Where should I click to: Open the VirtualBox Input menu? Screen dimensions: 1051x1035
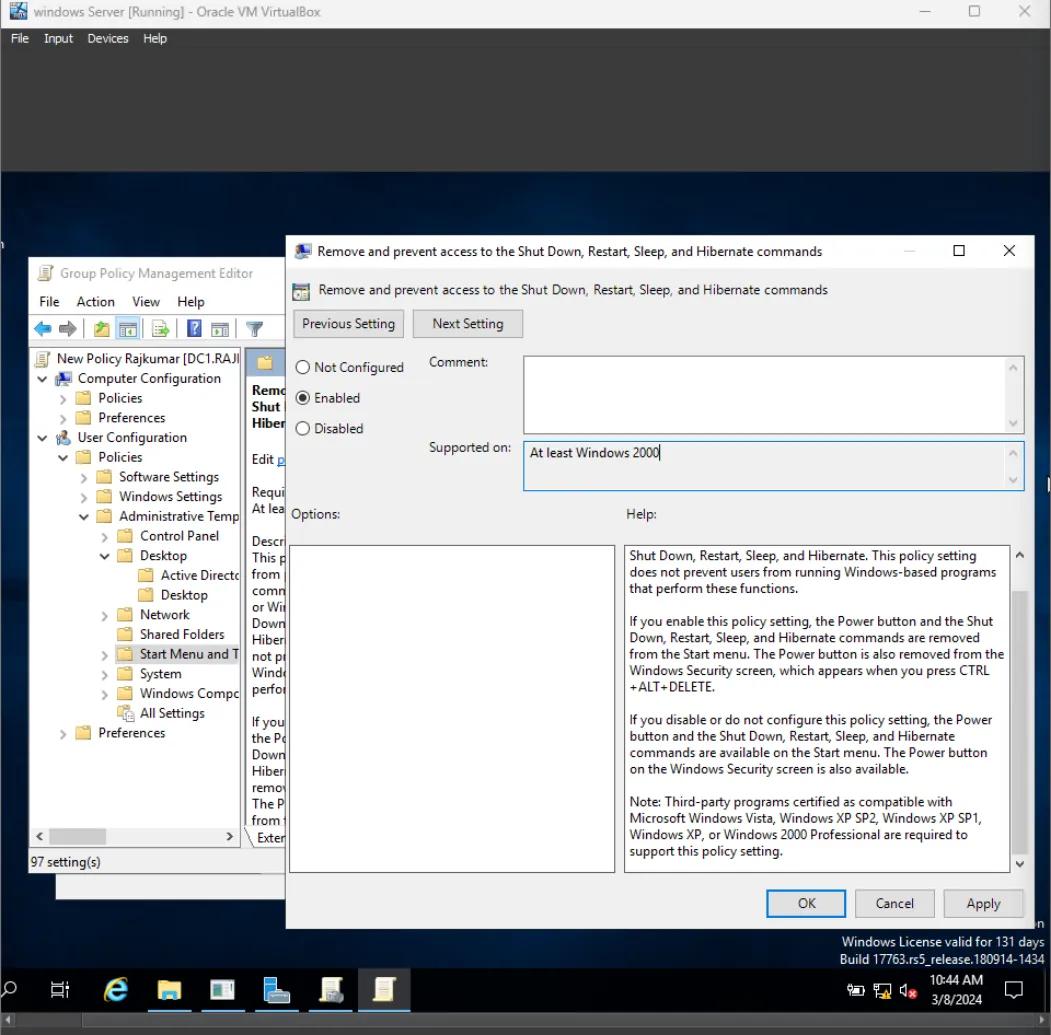point(58,38)
